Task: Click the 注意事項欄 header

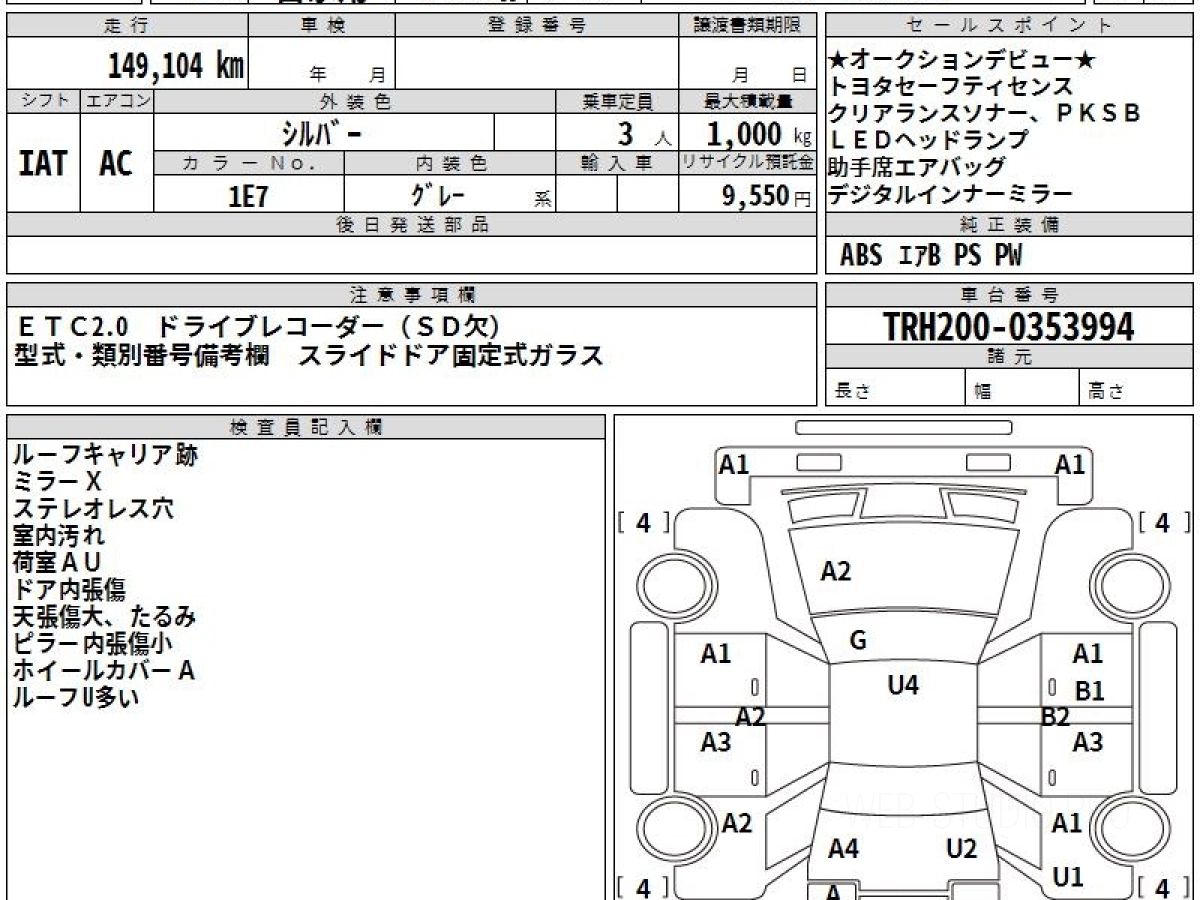Action: (x=412, y=295)
